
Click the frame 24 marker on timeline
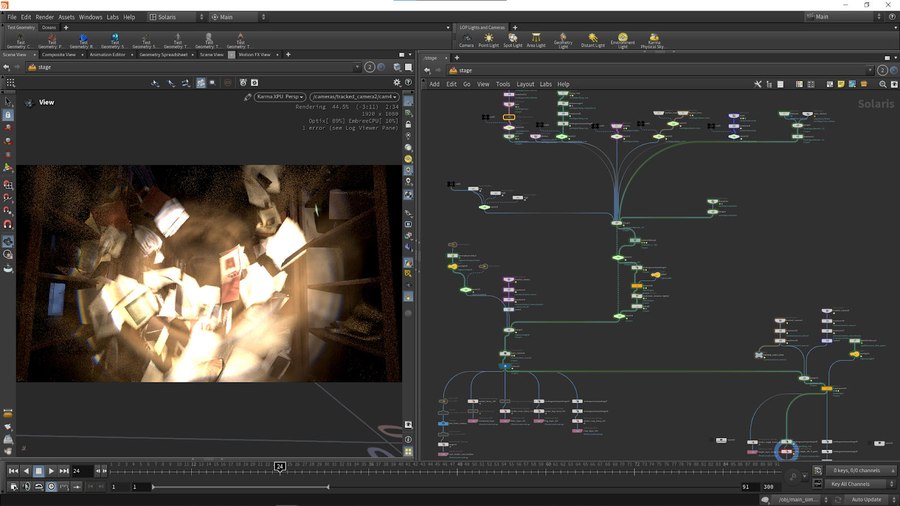(280, 466)
